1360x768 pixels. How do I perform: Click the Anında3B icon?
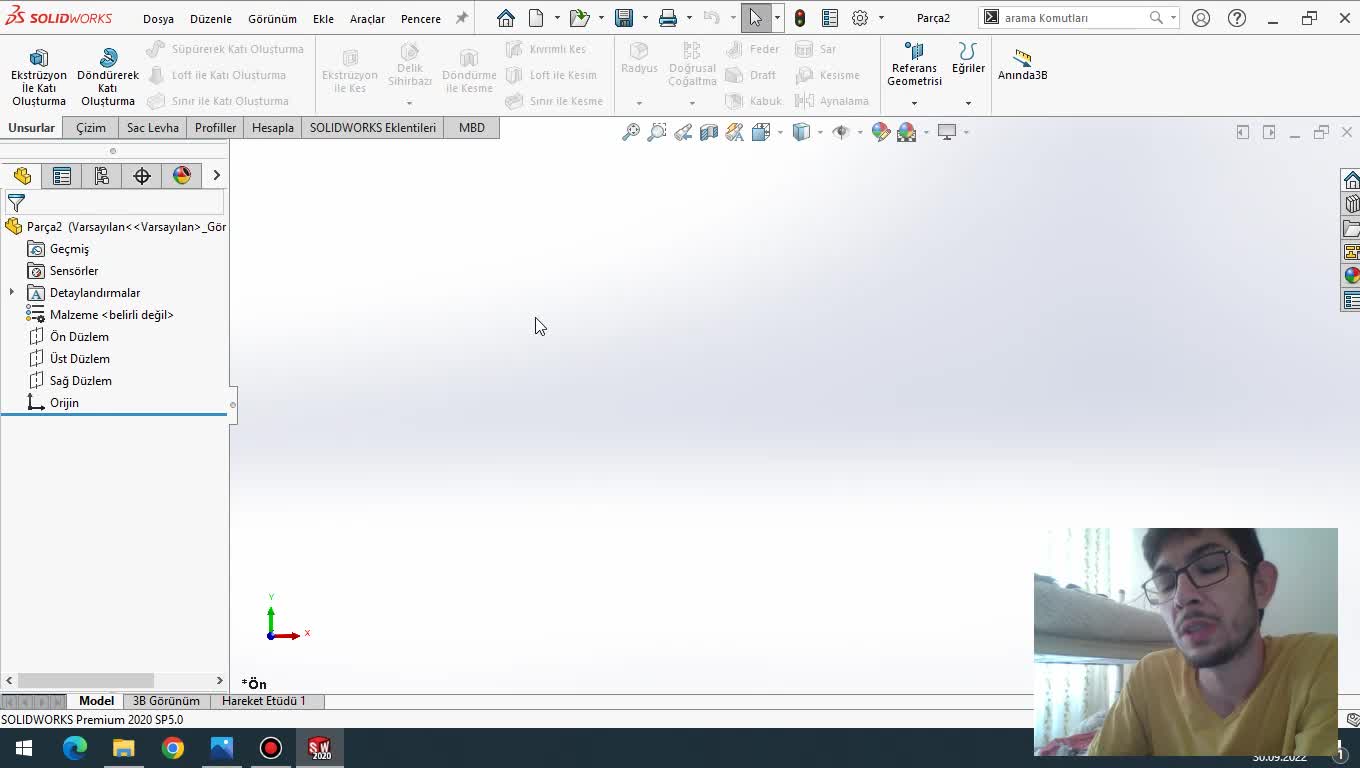pyautogui.click(x=1022, y=64)
